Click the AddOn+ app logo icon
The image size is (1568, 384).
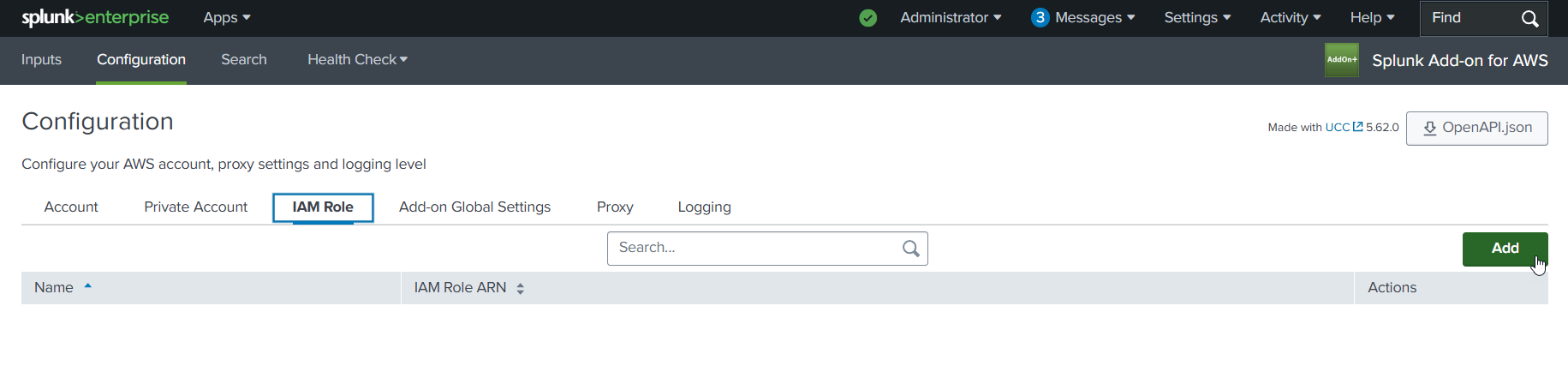pyautogui.click(x=1341, y=60)
